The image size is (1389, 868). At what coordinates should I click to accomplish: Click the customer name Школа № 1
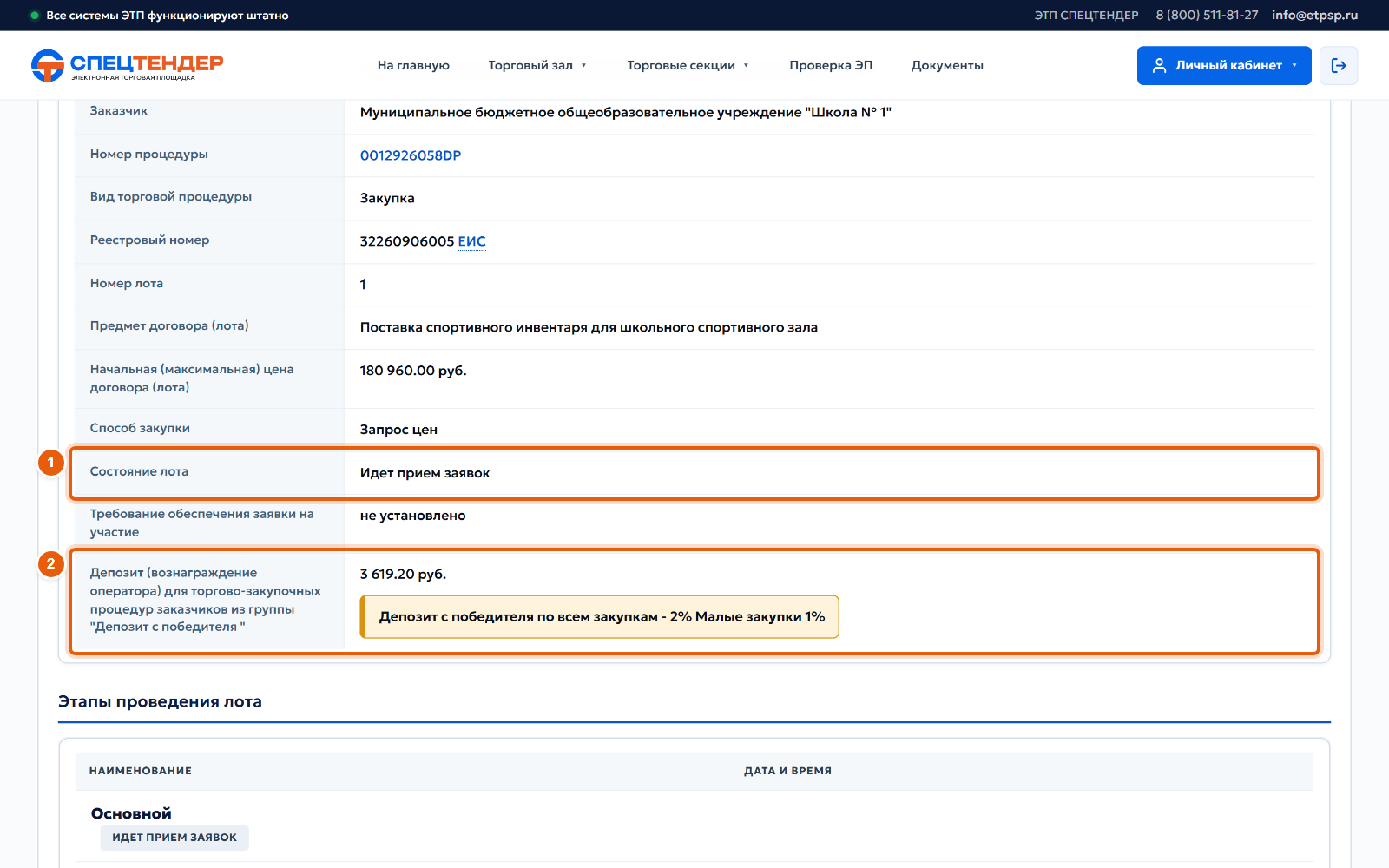tap(625, 112)
